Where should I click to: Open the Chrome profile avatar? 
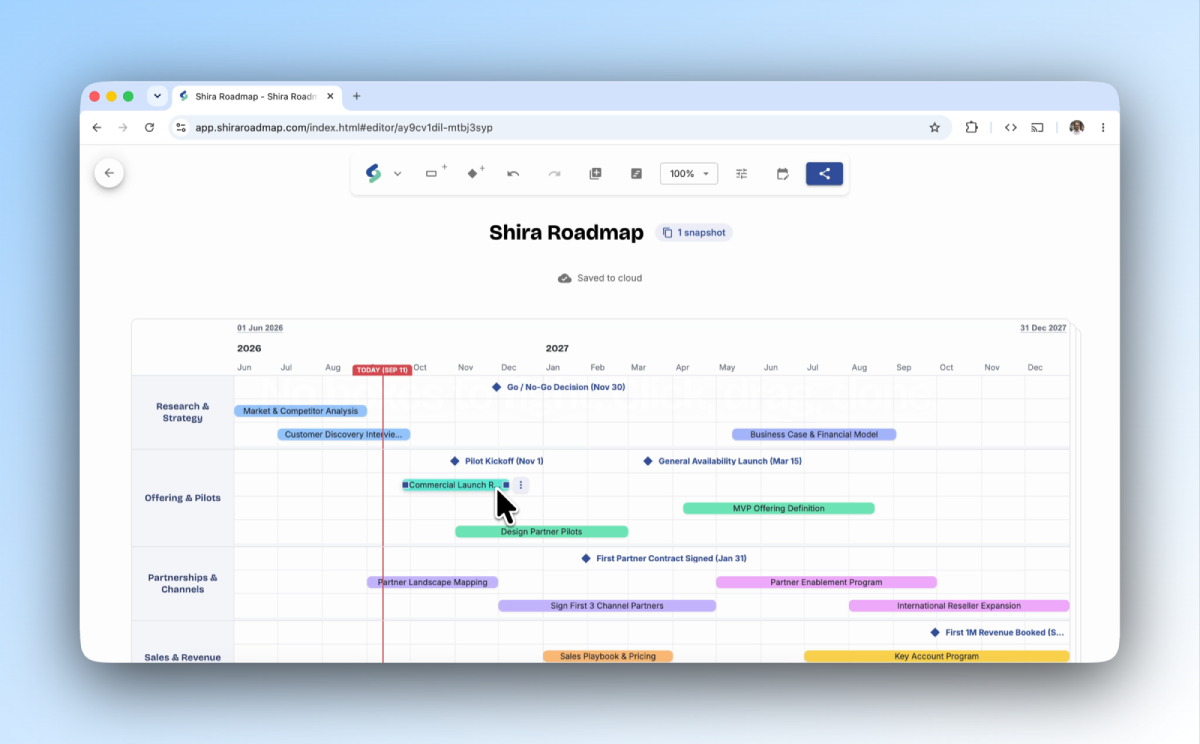click(1077, 127)
